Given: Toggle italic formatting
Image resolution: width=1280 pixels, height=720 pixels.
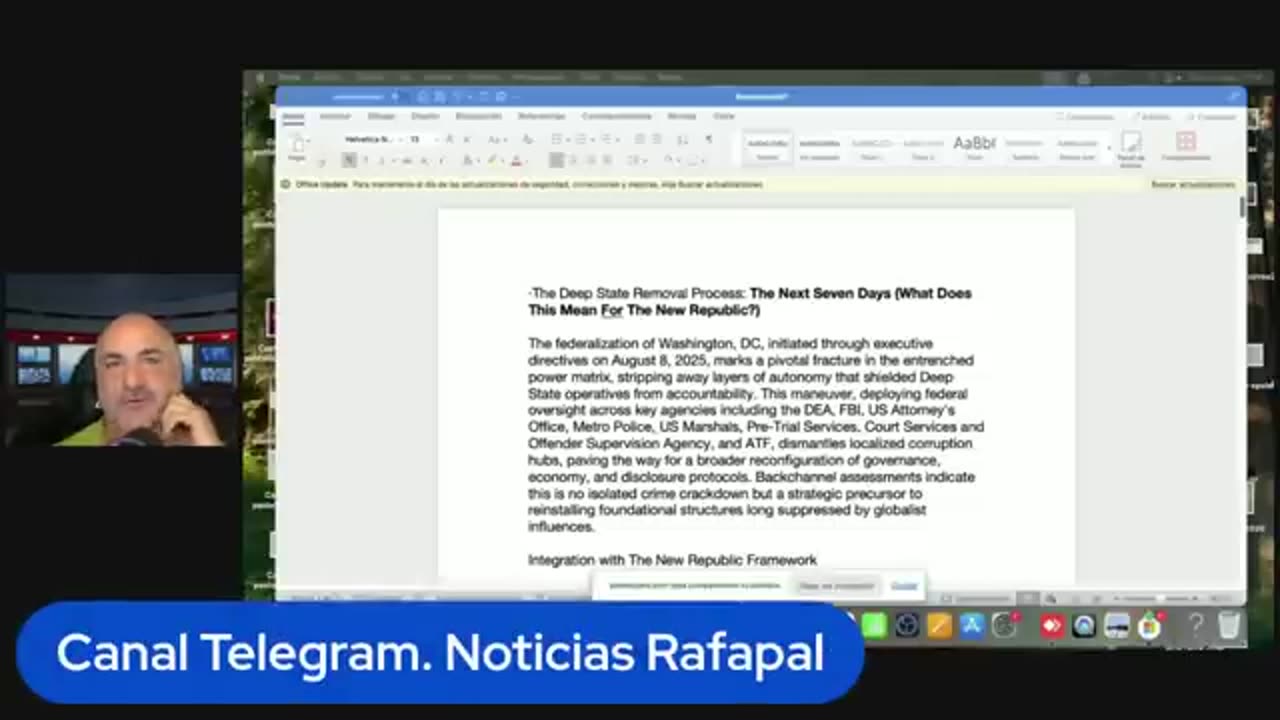Looking at the screenshot, I should [x=365, y=160].
